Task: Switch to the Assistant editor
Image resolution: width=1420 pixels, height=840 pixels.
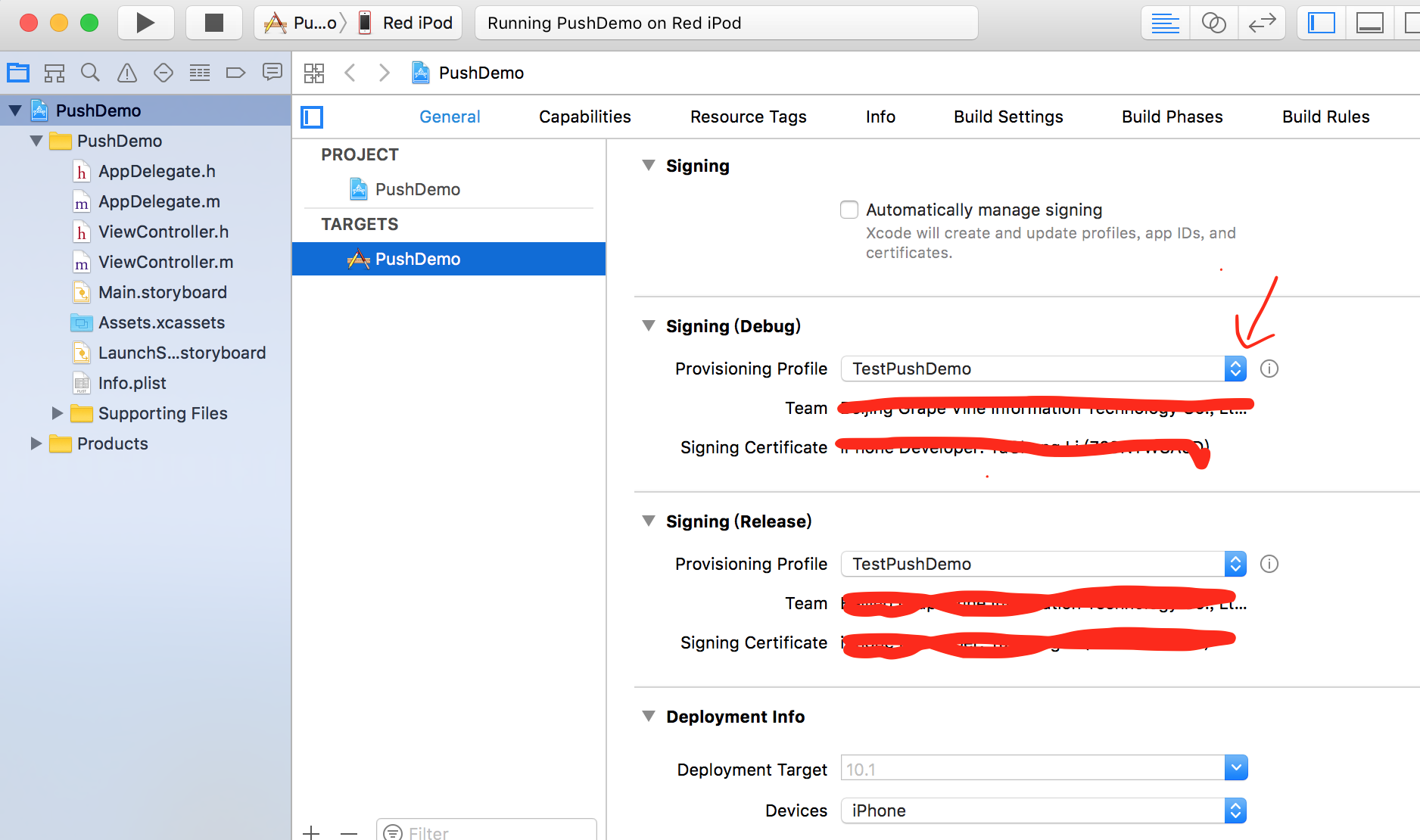Action: pos(1213,23)
